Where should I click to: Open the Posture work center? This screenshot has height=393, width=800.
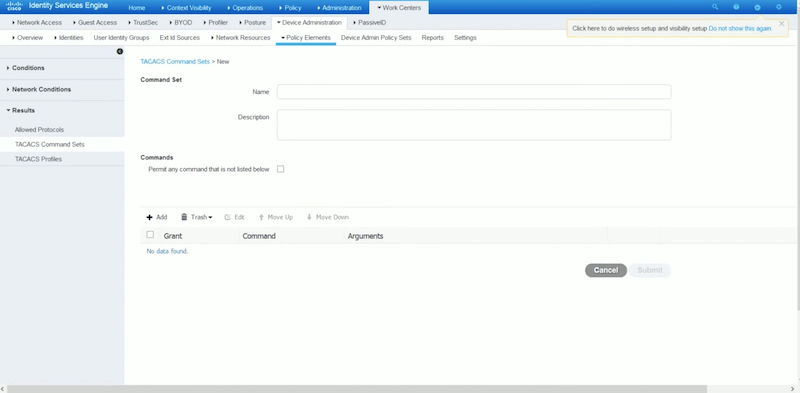252,22
